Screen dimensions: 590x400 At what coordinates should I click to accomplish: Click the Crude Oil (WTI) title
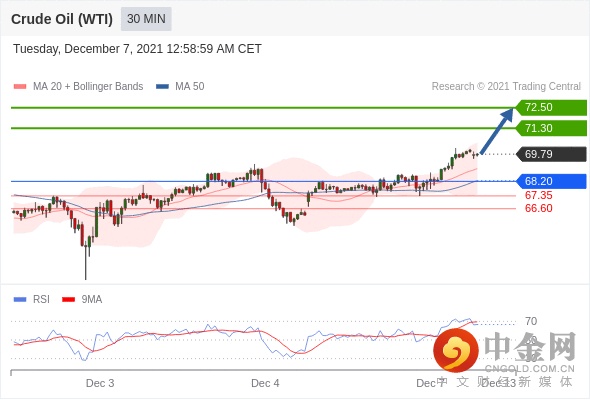(x=62, y=19)
